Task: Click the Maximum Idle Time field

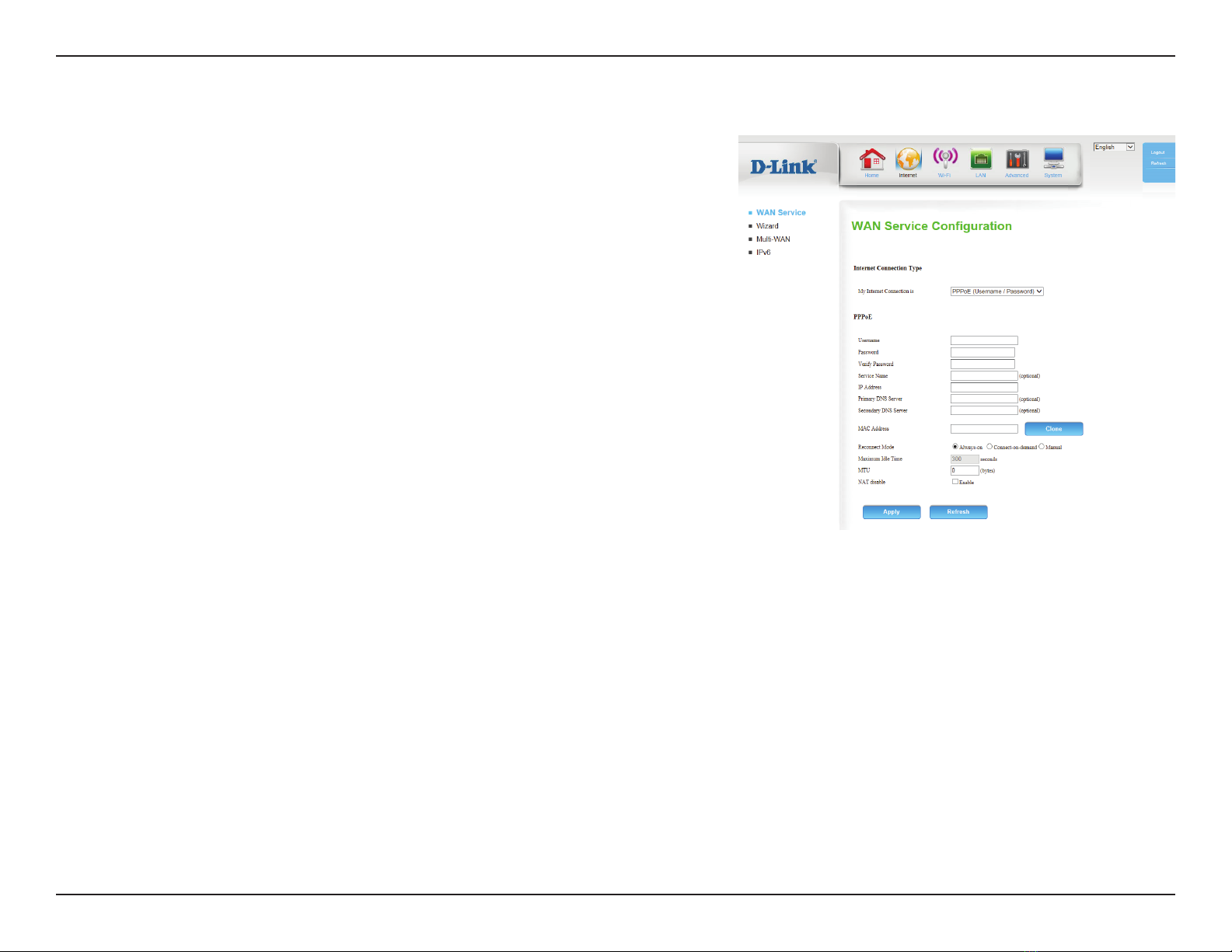Action: pos(965,459)
